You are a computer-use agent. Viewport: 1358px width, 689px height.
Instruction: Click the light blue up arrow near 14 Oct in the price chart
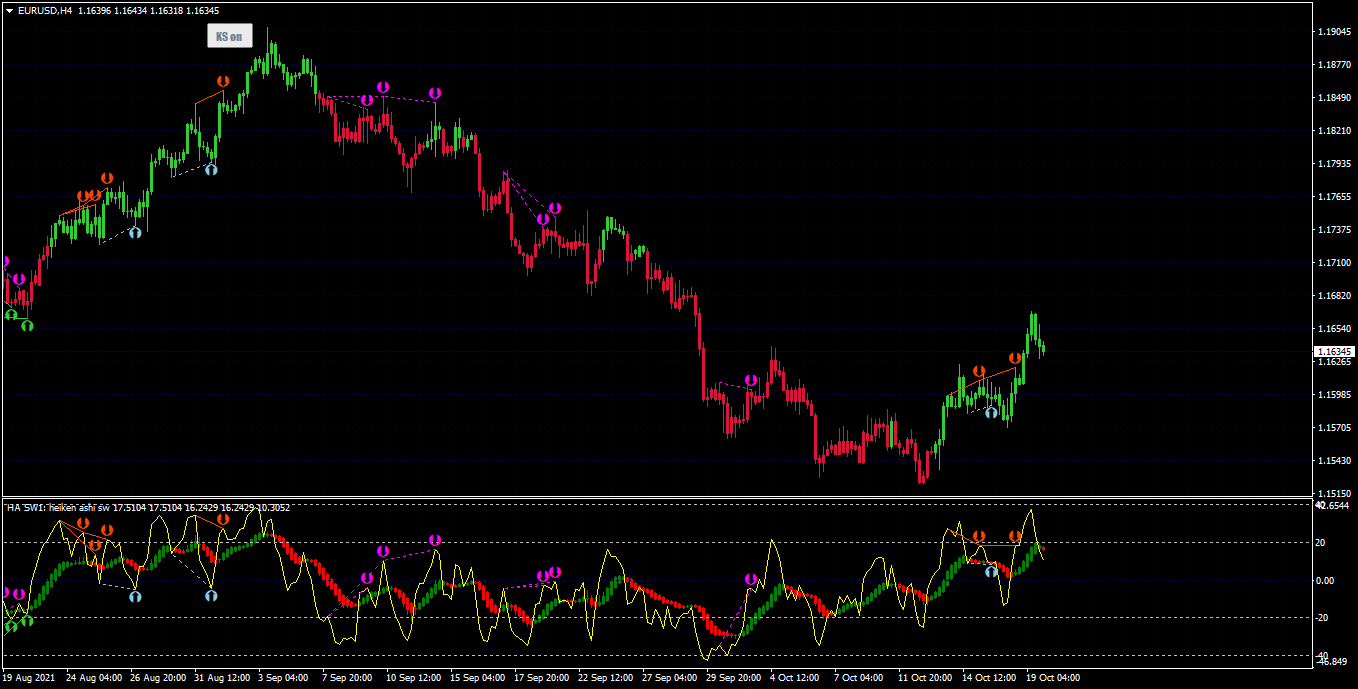click(991, 412)
